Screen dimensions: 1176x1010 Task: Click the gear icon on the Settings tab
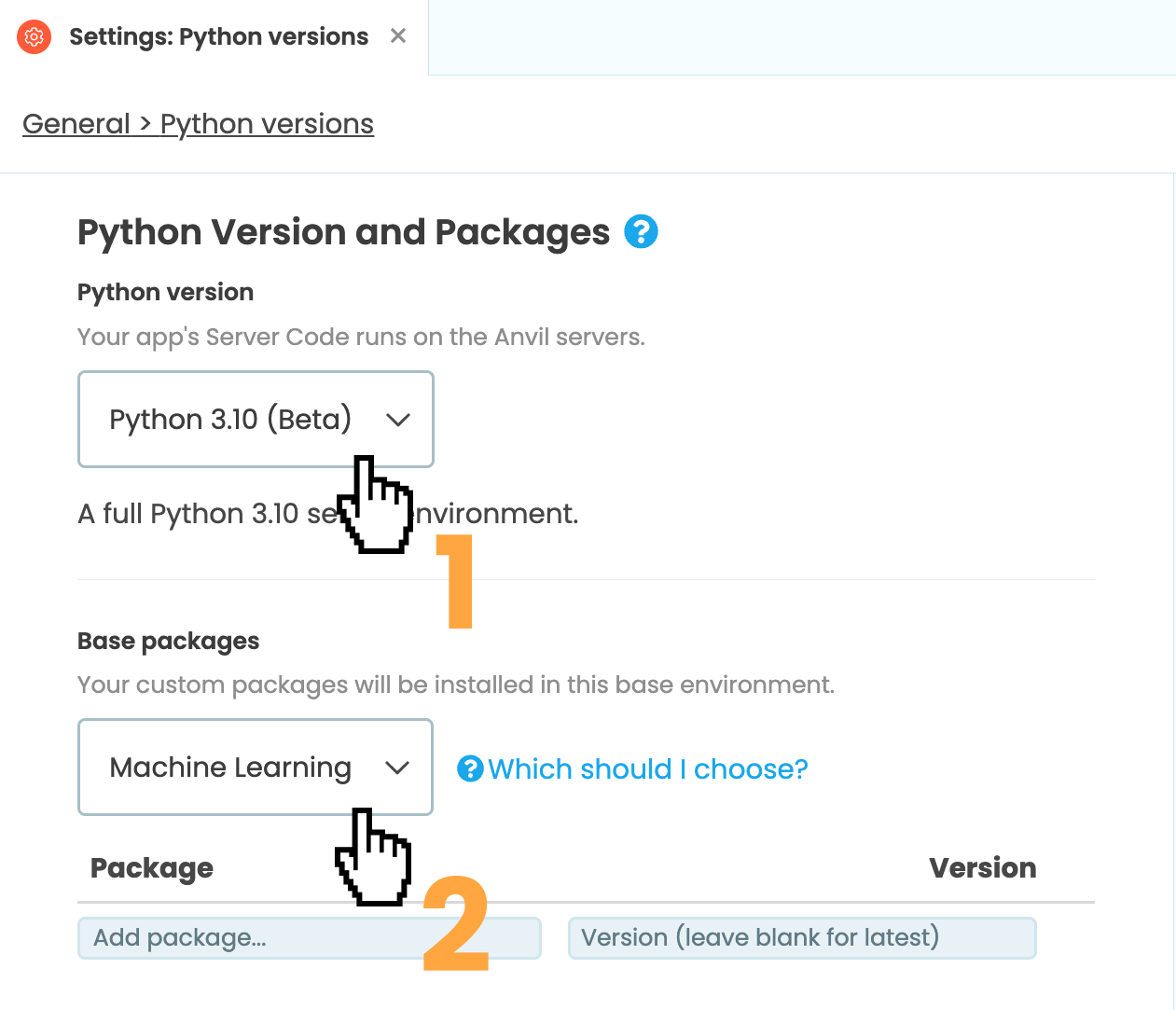[34, 36]
